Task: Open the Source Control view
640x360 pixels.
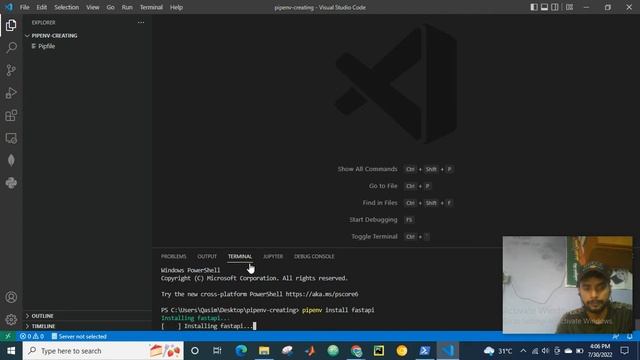Action: pos(11,70)
